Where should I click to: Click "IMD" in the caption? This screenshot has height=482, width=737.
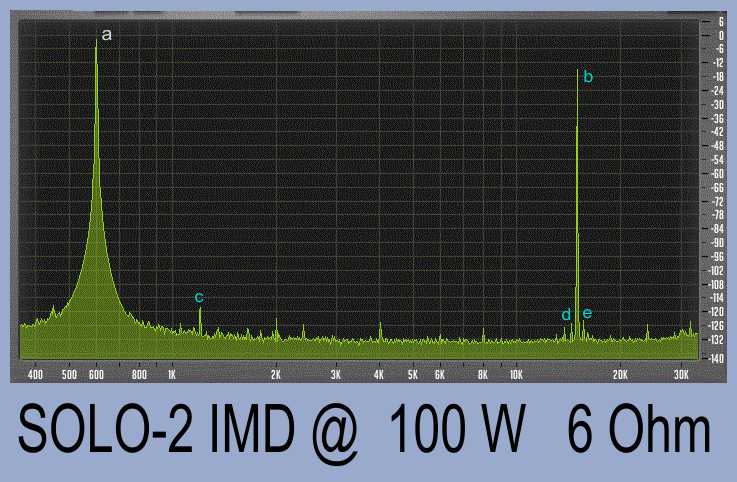click(252, 429)
